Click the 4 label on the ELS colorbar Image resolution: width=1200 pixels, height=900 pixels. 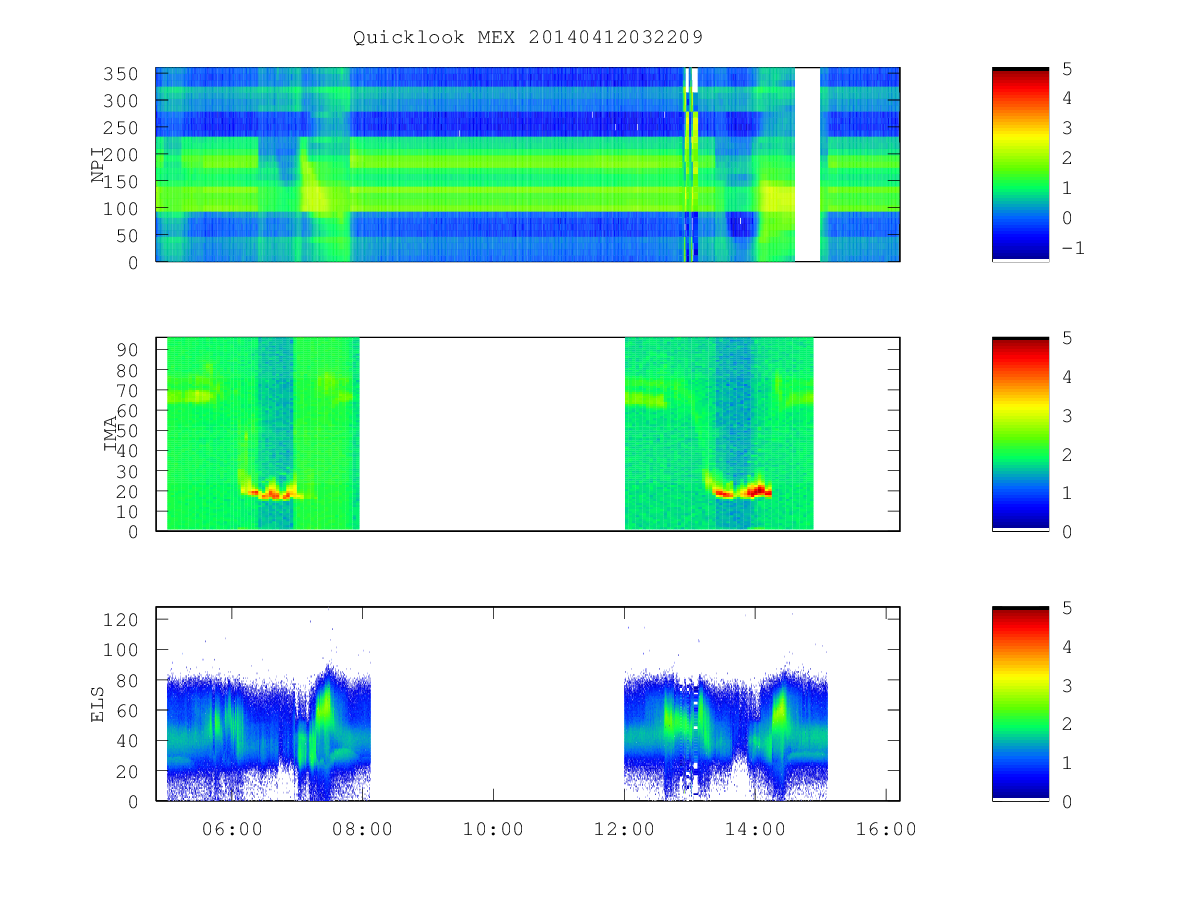[1066, 646]
